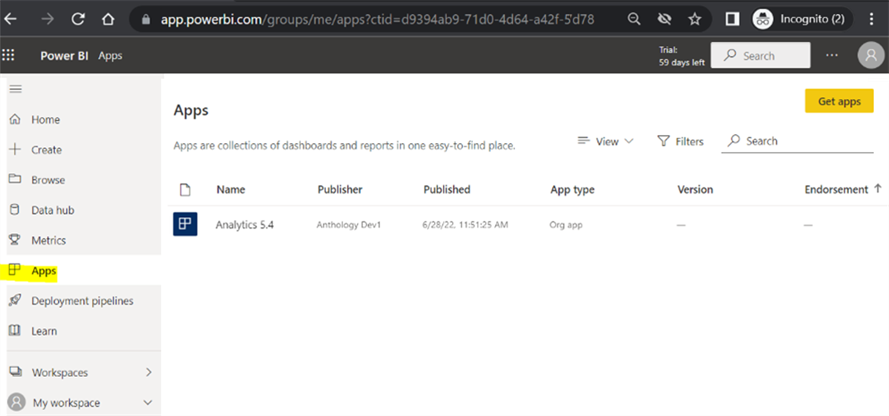The image size is (889, 416).
Task: Click the Trial 59 days left notice
Action: (681, 56)
